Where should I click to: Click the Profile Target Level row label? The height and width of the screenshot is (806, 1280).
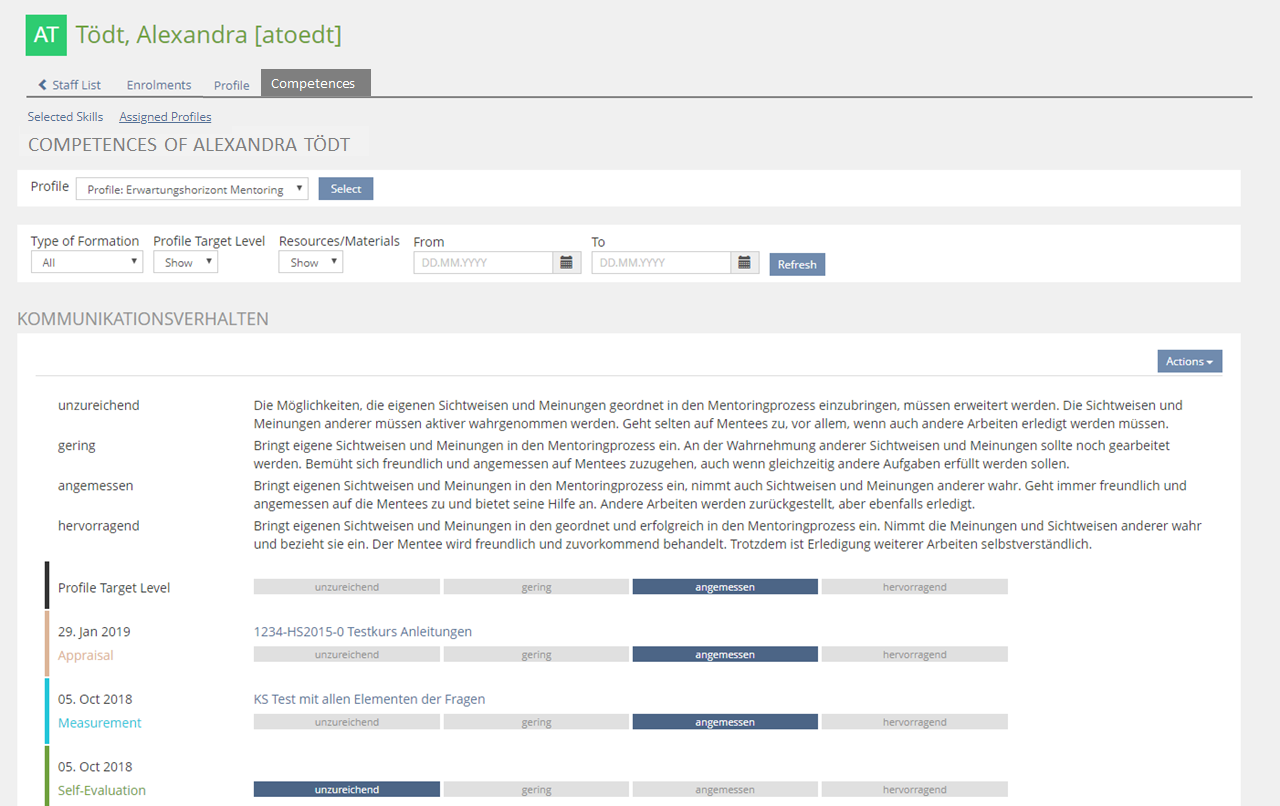[114, 588]
